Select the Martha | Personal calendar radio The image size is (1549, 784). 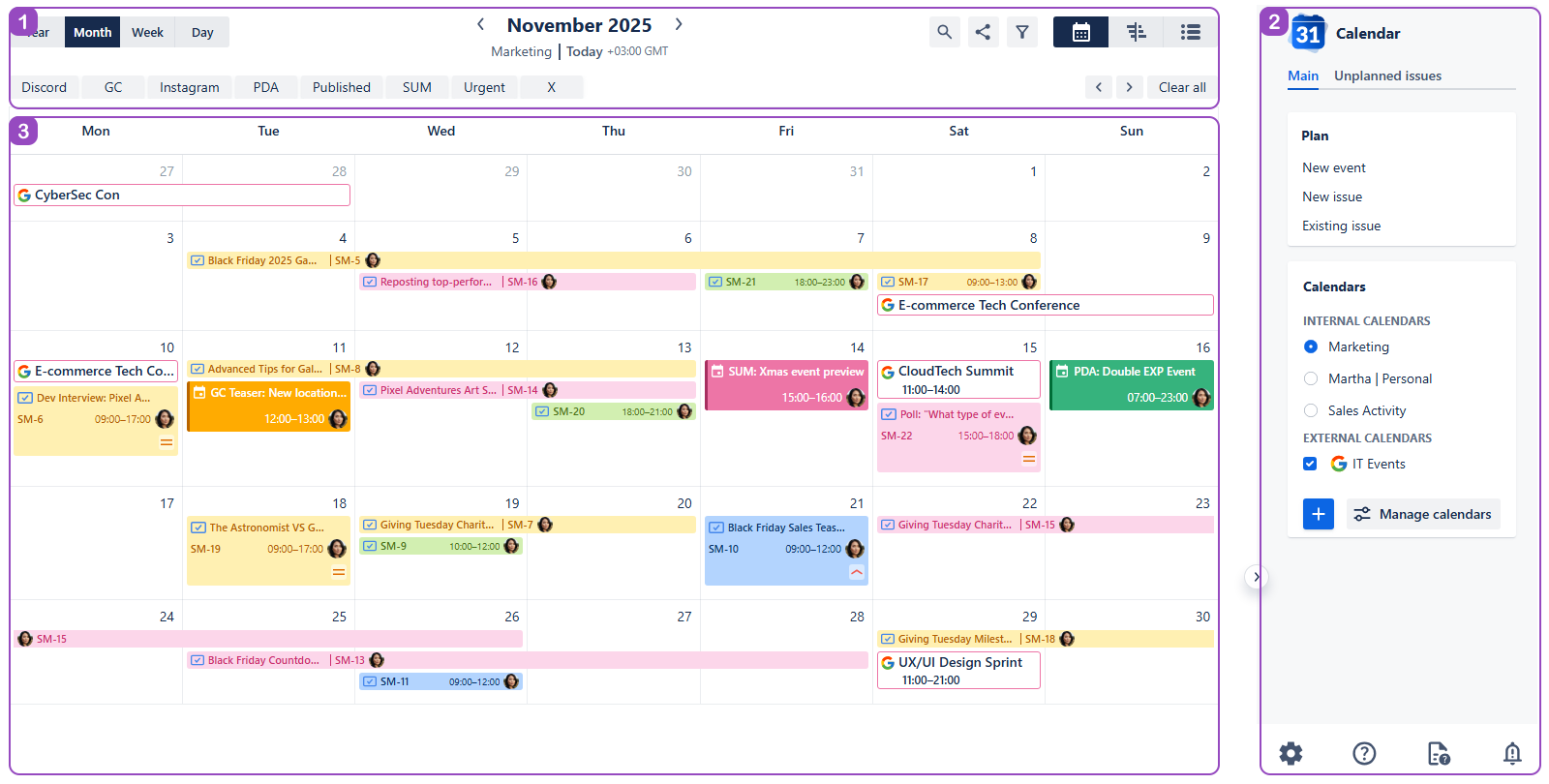click(x=1311, y=378)
